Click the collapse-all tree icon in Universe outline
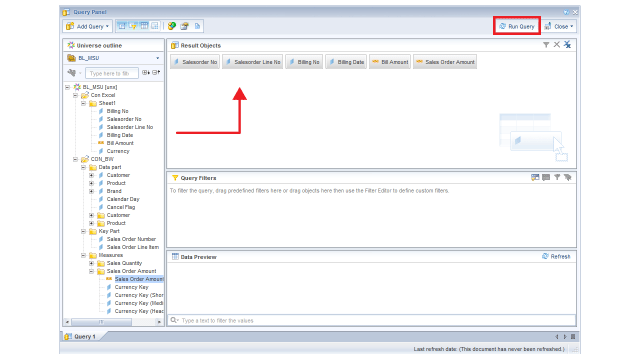The width and height of the screenshot is (640, 360). click(x=156, y=73)
